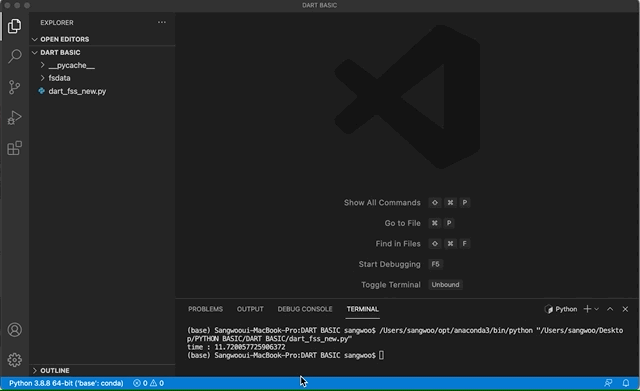Click the Unbound keybinding badge
The width and height of the screenshot is (640, 391).
pos(445,284)
